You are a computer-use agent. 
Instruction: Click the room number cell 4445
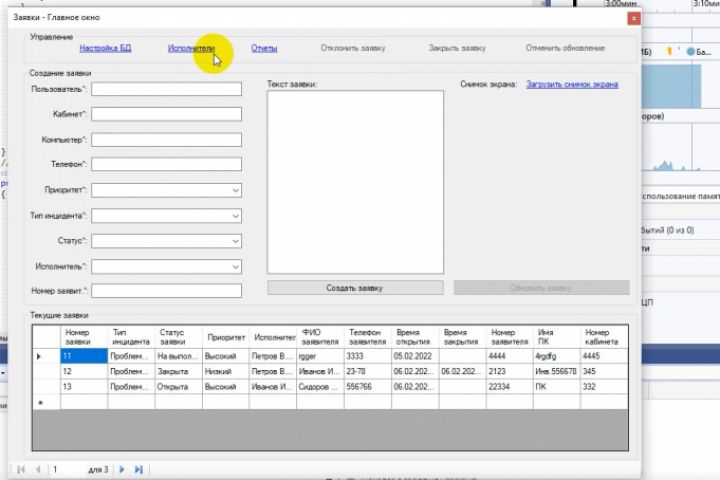click(x=604, y=356)
